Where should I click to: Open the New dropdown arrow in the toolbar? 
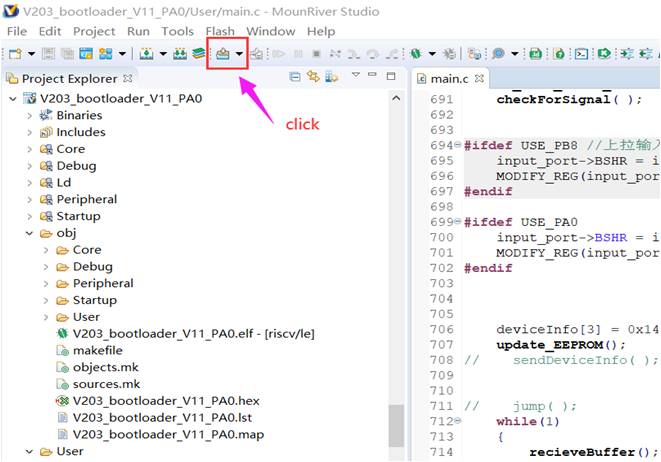[x=31, y=54]
